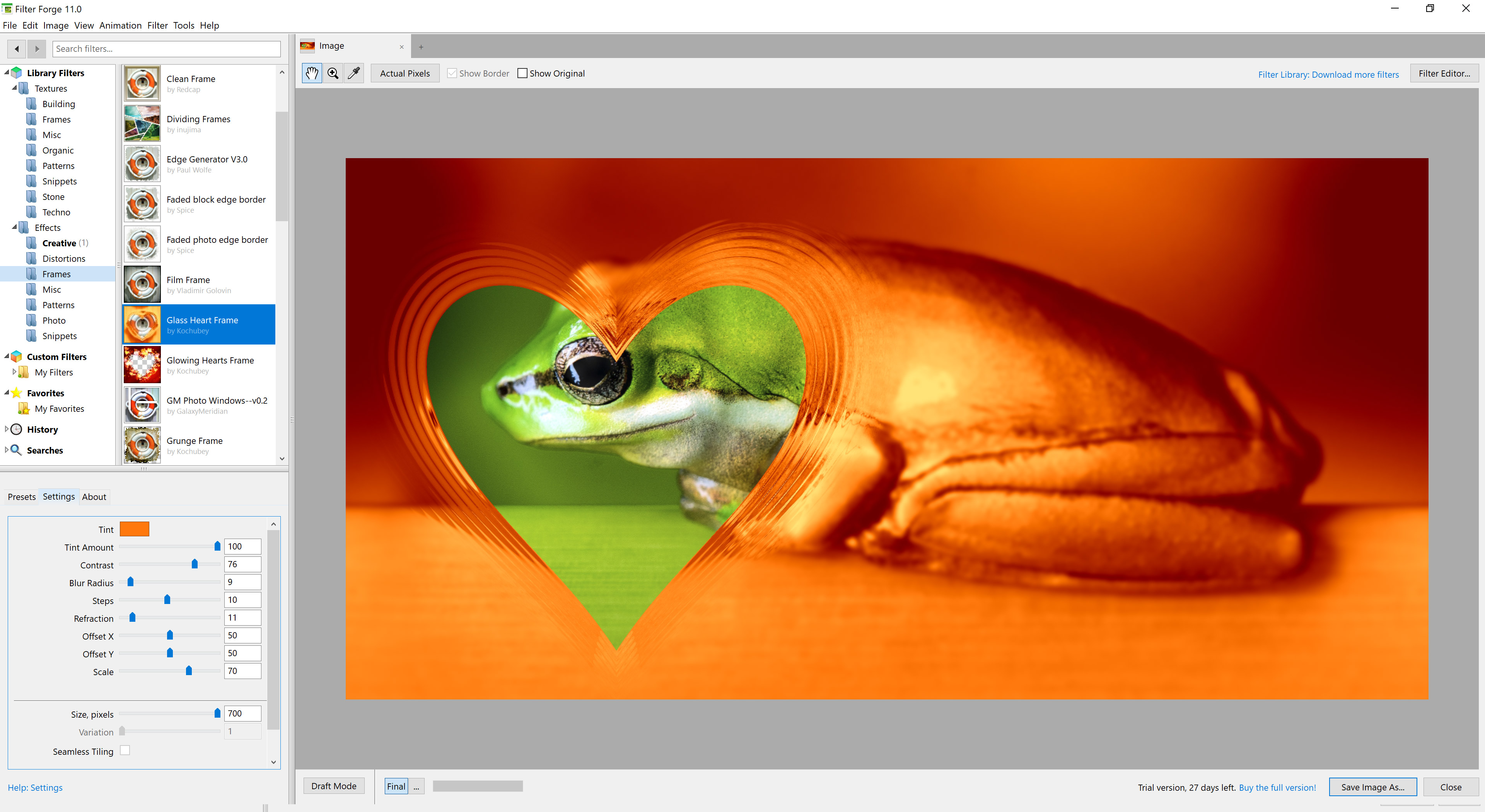Image resolution: width=1485 pixels, height=812 pixels.
Task: Toggle the Show Border checkbox
Action: coord(452,73)
